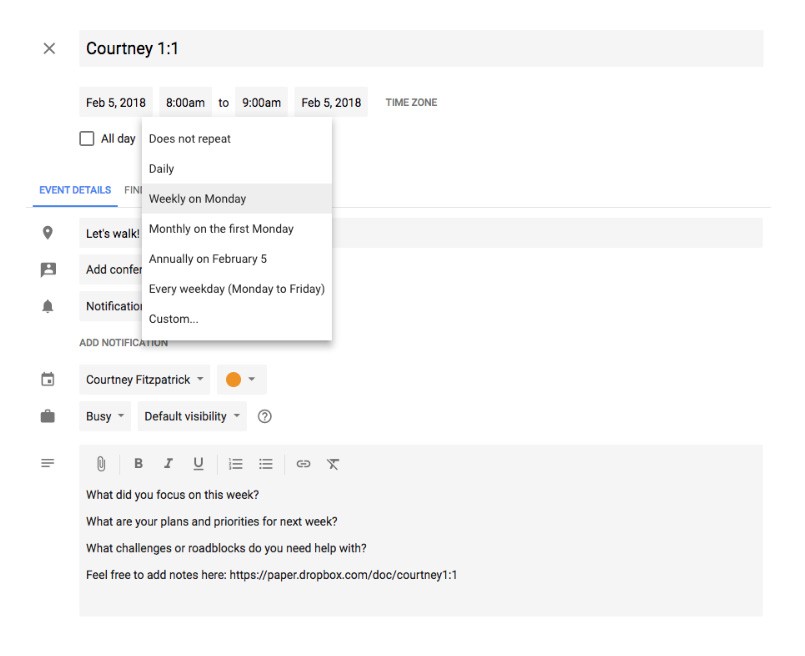Switch to the Event Details tab

(x=75, y=190)
